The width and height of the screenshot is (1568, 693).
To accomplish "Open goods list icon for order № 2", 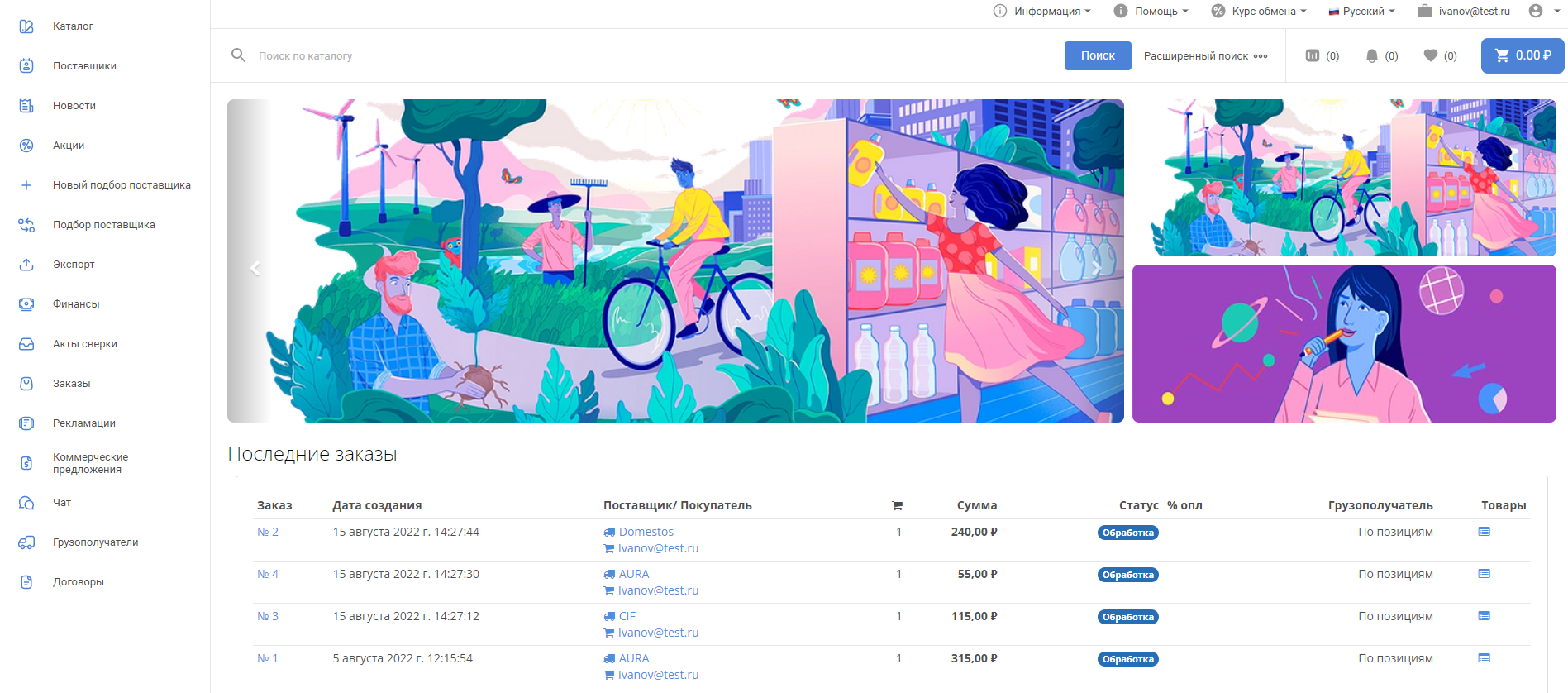I will 1484,532.
